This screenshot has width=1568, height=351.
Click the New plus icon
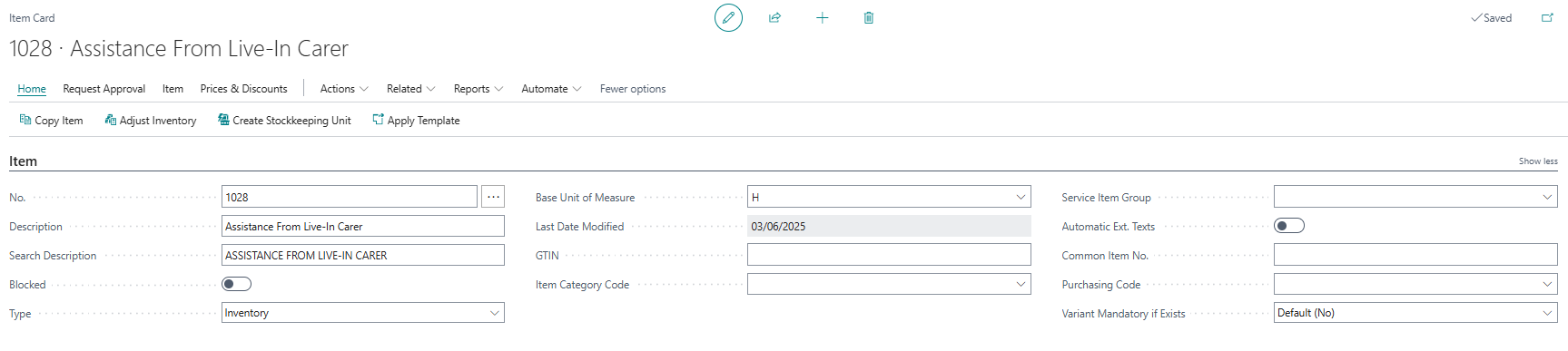pos(822,17)
